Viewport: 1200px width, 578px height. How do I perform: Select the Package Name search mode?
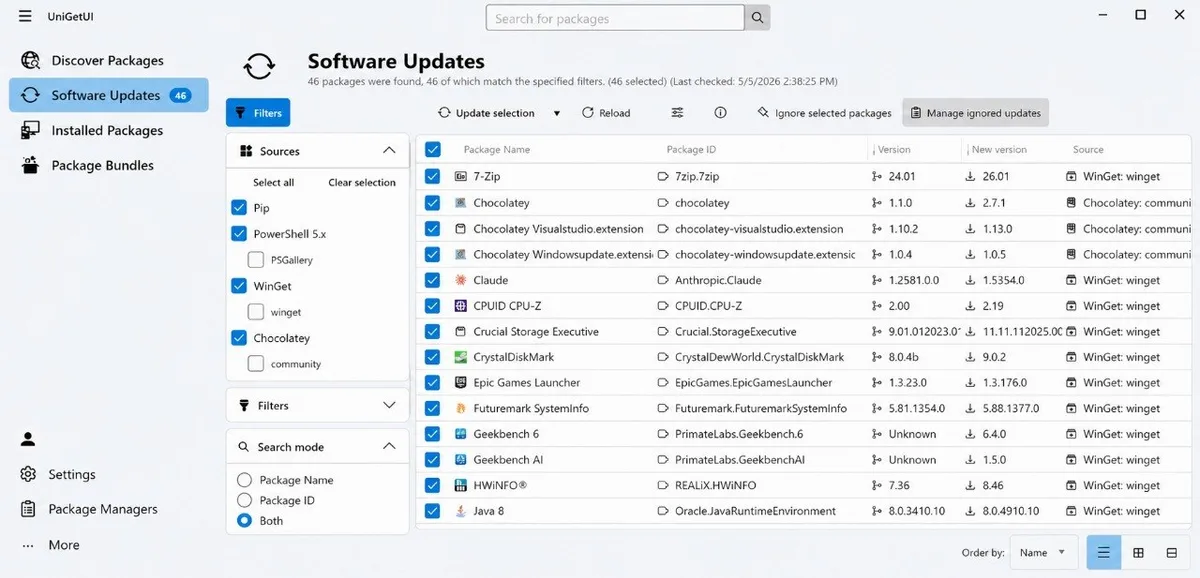click(244, 480)
